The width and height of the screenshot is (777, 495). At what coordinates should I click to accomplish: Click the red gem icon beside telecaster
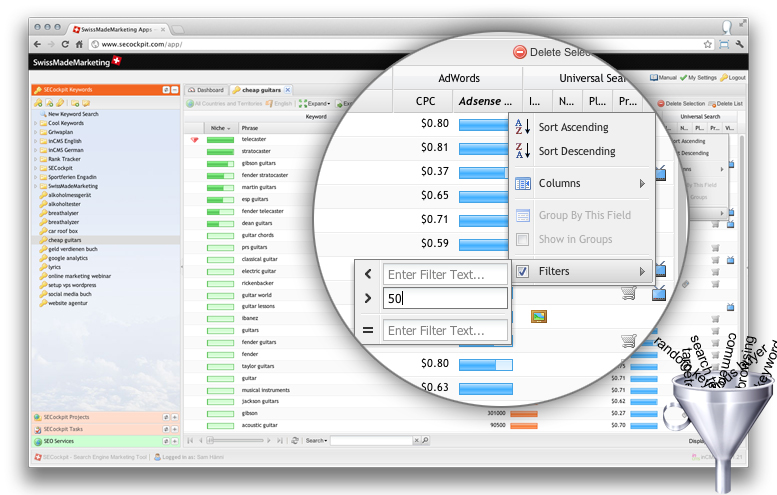pyautogui.click(x=194, y=140)
